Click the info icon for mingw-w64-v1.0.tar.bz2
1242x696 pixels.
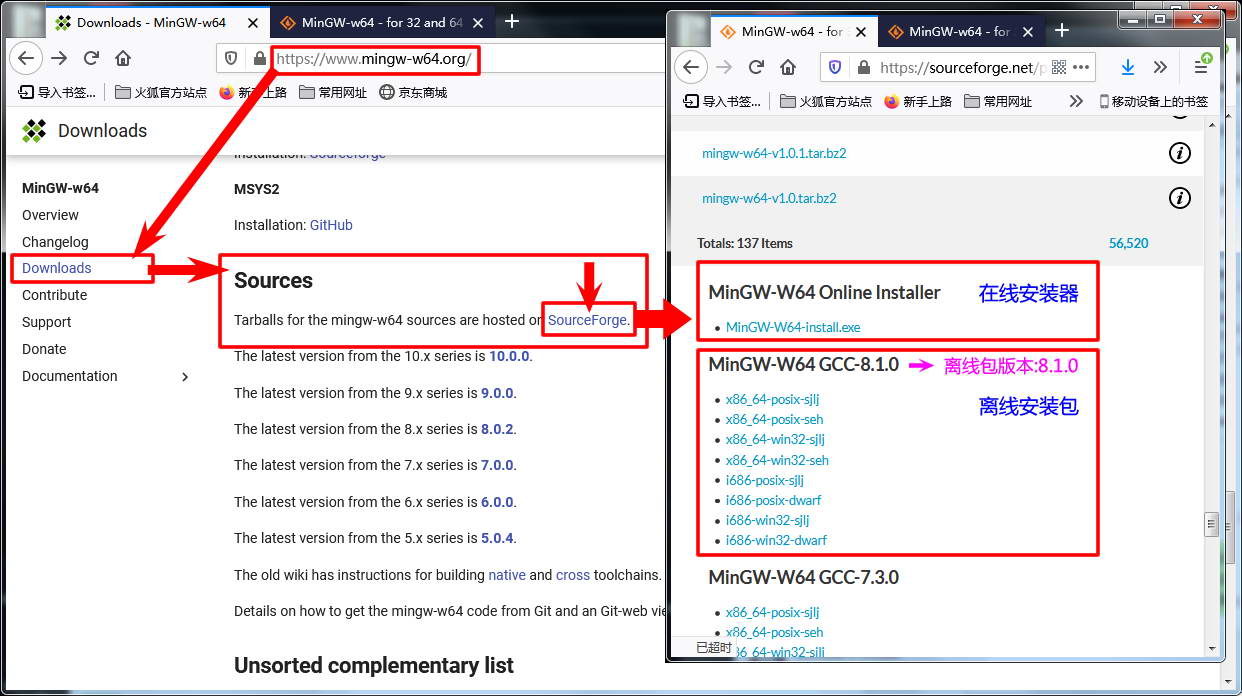(1180, 198)
